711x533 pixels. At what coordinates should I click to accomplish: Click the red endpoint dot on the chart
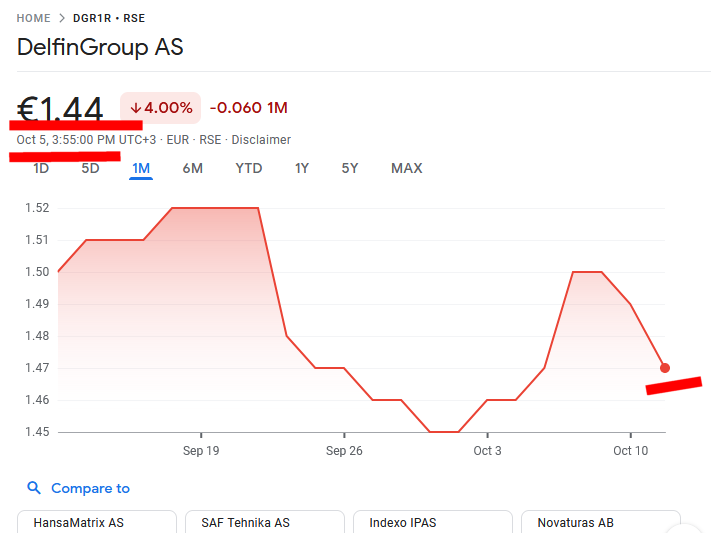point(665,368)
